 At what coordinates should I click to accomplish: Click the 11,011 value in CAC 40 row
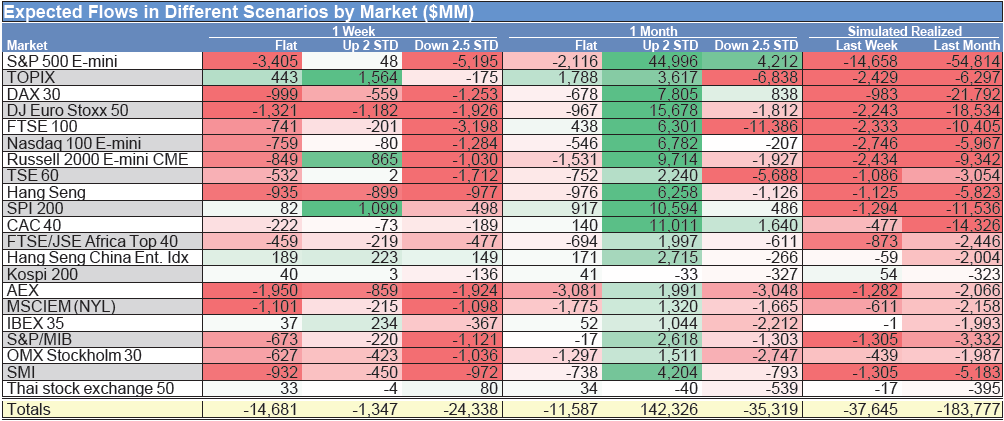(671, 224)
